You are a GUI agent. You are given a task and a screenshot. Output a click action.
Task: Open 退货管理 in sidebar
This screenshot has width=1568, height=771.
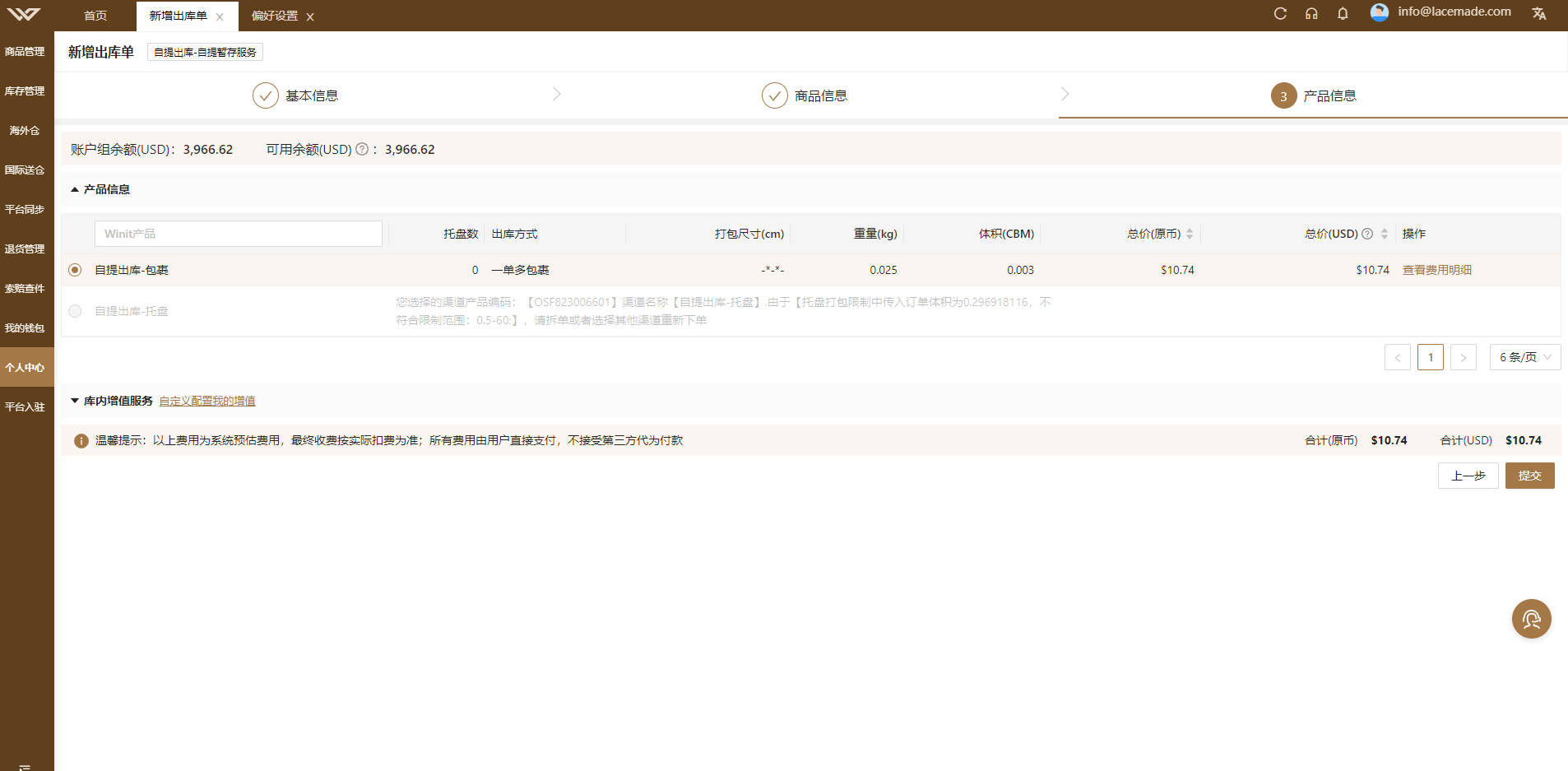click(x=25, y=248)
